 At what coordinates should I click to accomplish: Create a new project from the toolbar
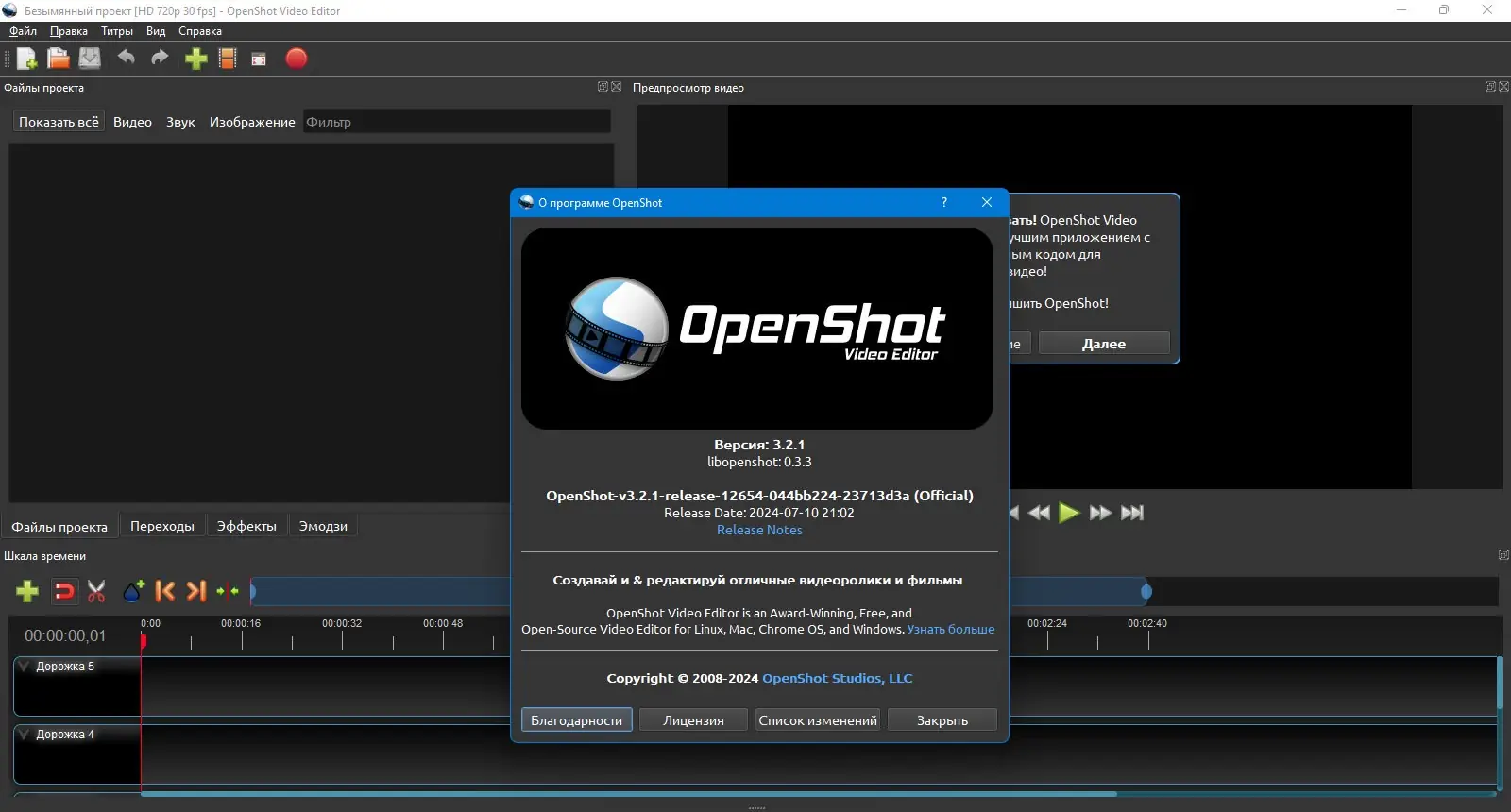point(27,59)
